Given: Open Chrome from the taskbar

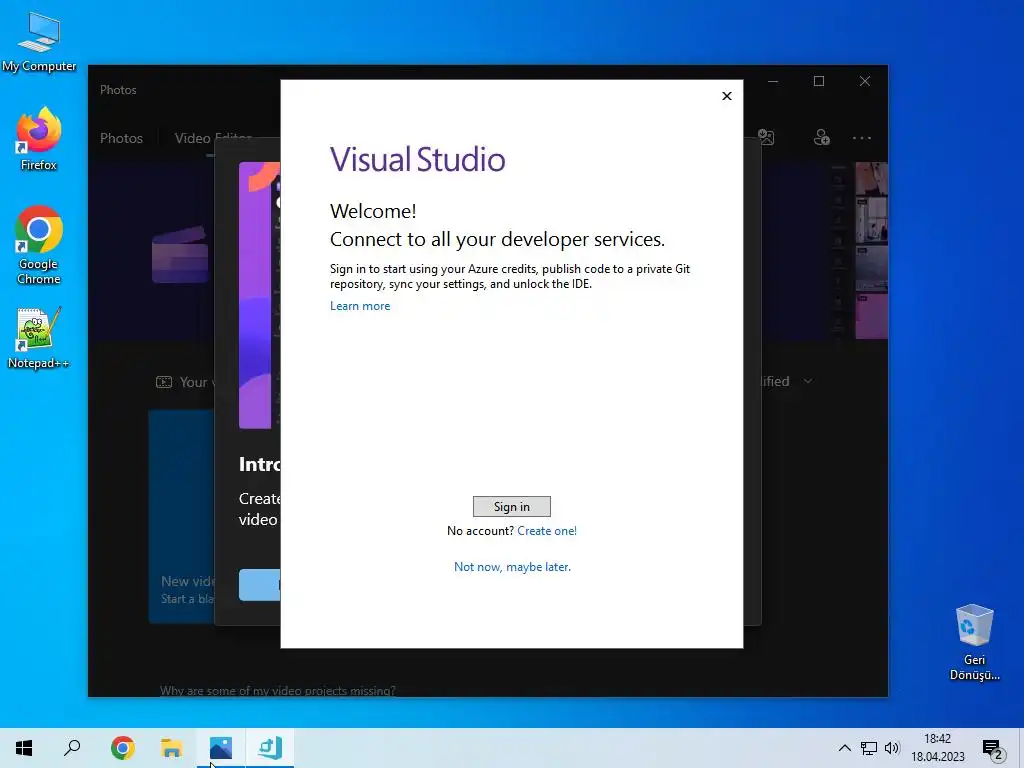Looking at the screenshot, I should tap(122, 748).
